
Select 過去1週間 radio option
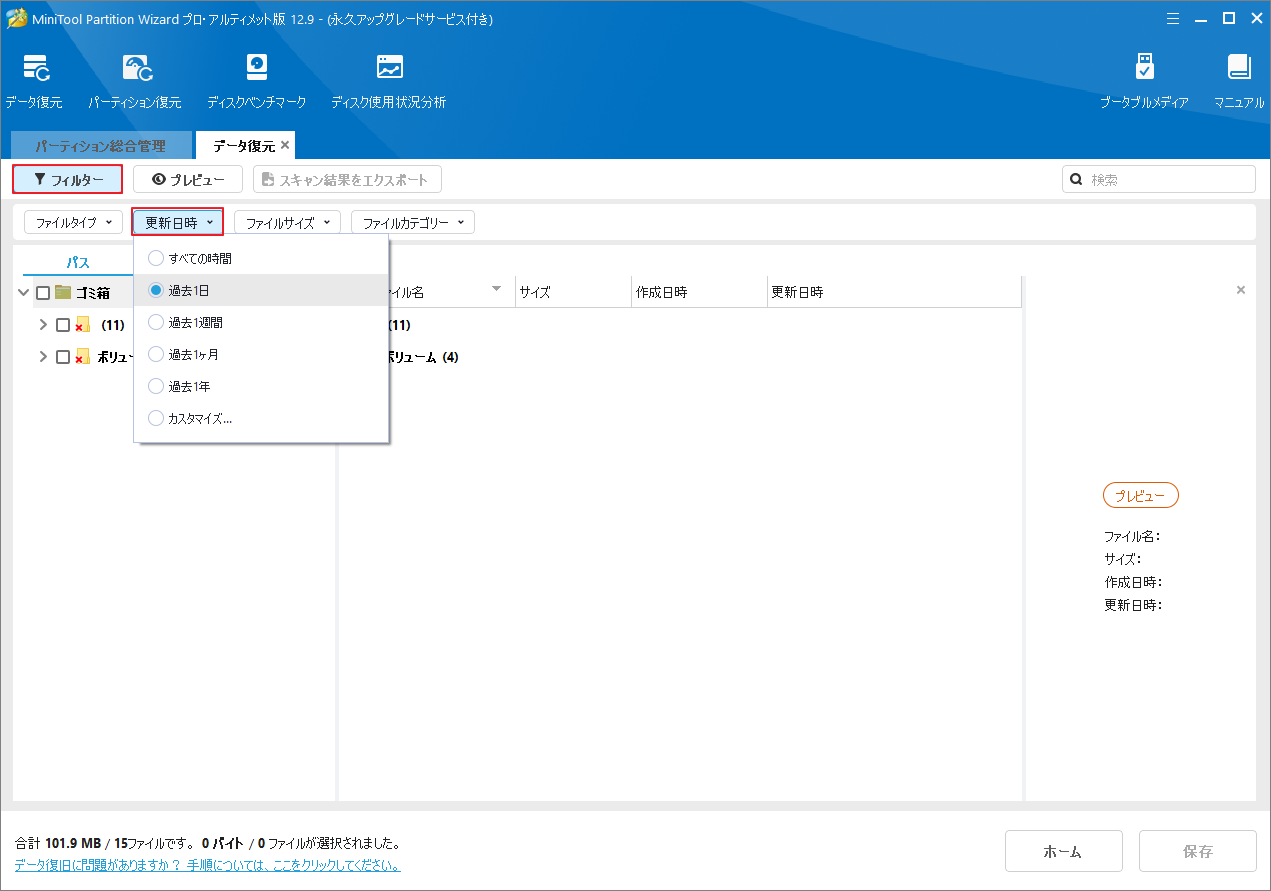click(156, 322)
